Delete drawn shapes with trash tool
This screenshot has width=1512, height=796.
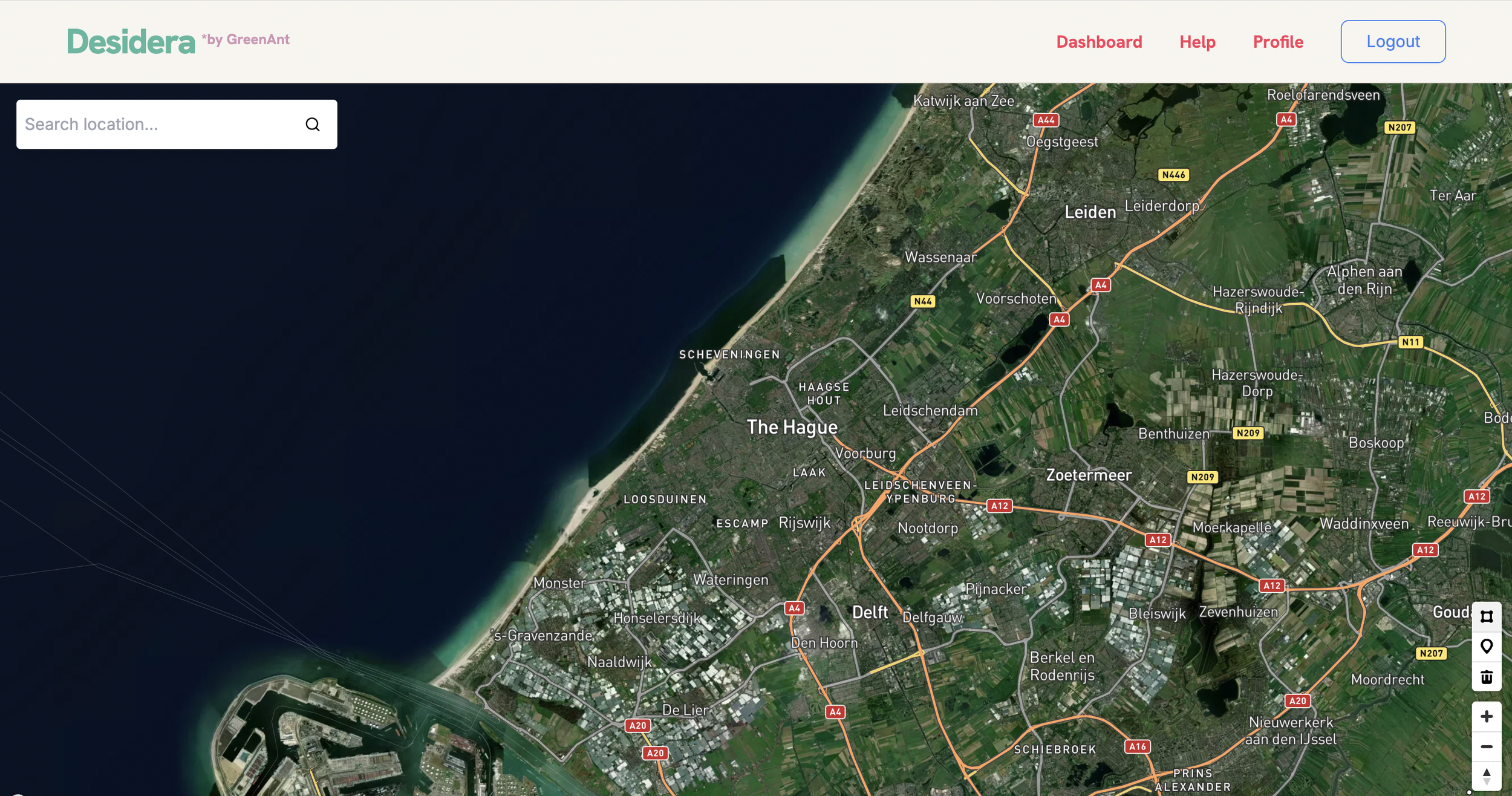(1486, 676)
